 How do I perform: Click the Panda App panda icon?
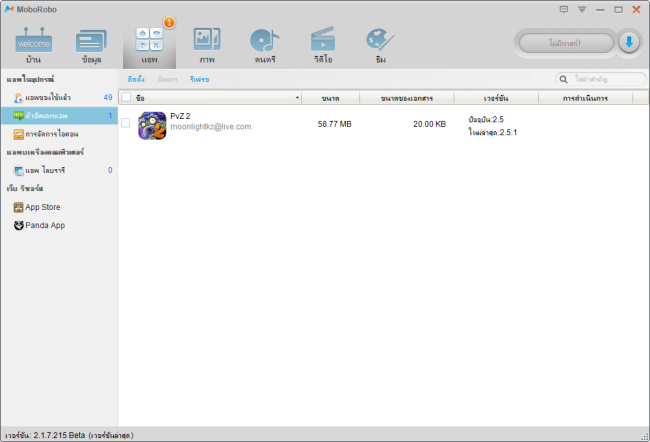[19, 225]
